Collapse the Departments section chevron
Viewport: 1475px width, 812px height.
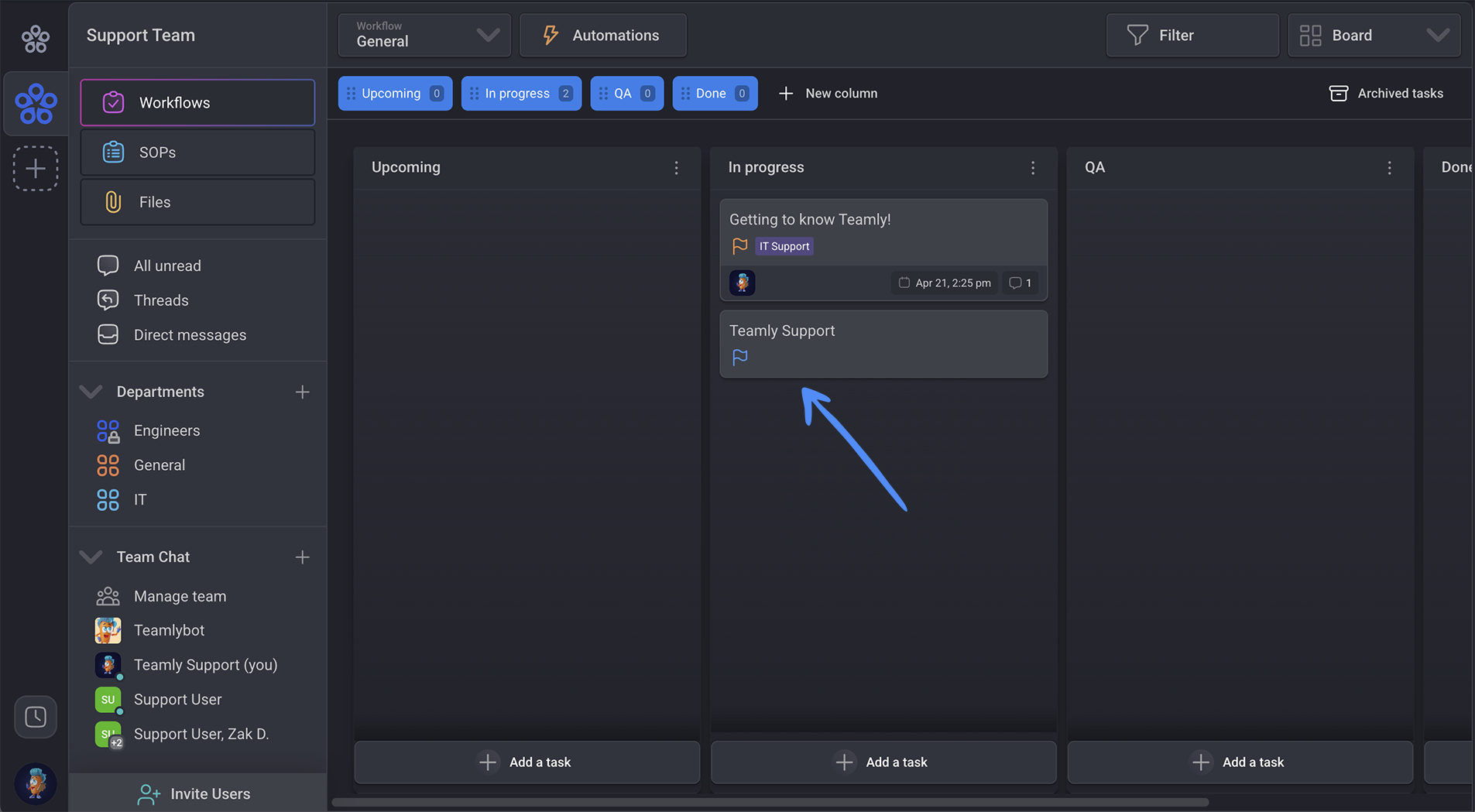(91, 392)
